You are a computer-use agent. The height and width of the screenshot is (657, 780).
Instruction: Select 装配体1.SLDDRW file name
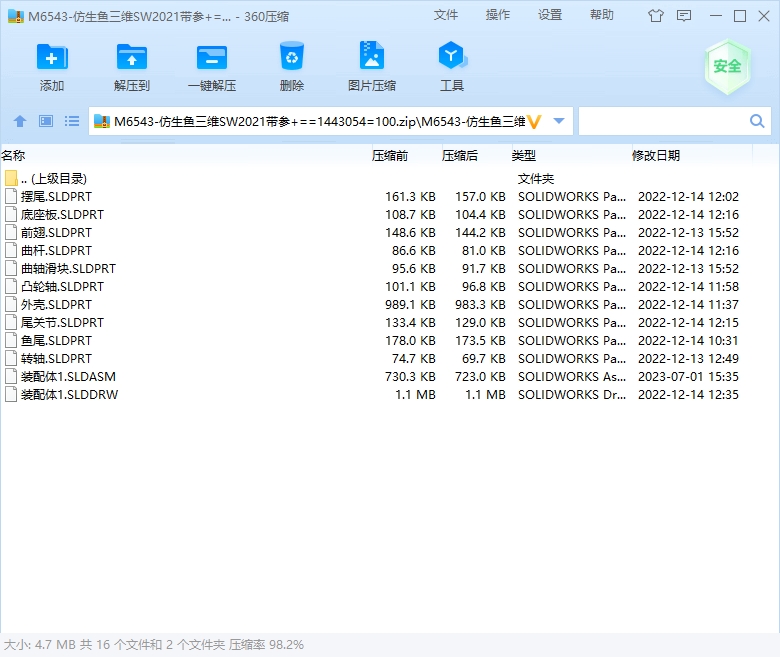(70, 394)
